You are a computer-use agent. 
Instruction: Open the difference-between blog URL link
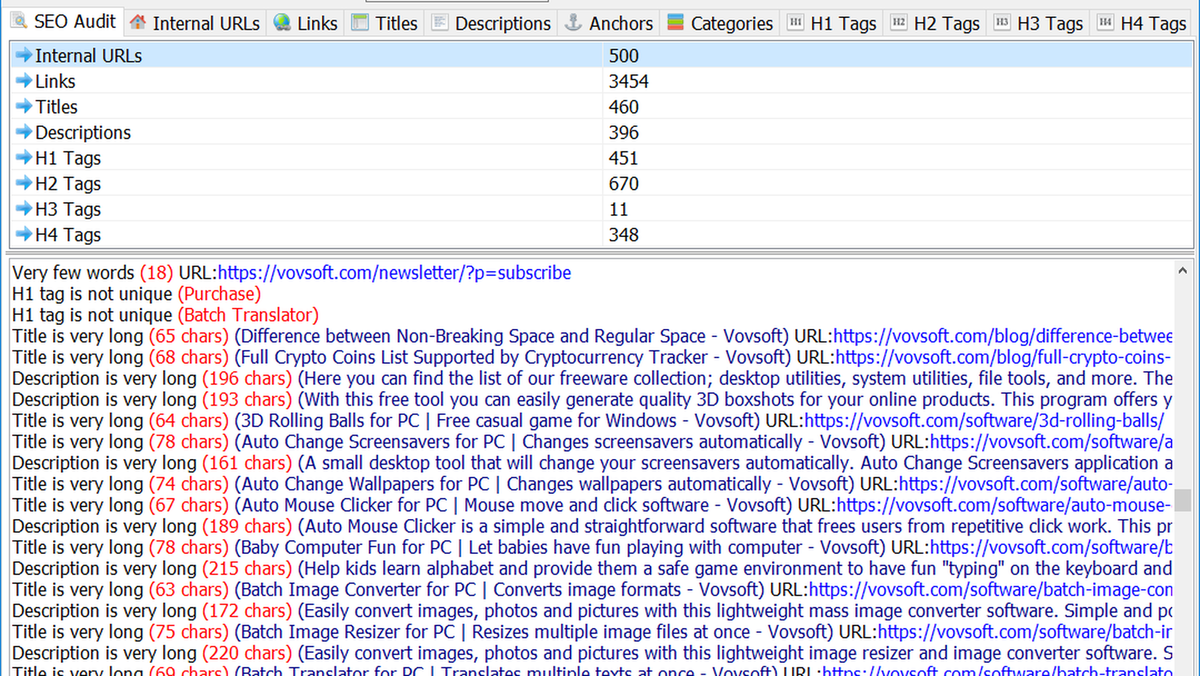coord(1003,336)
